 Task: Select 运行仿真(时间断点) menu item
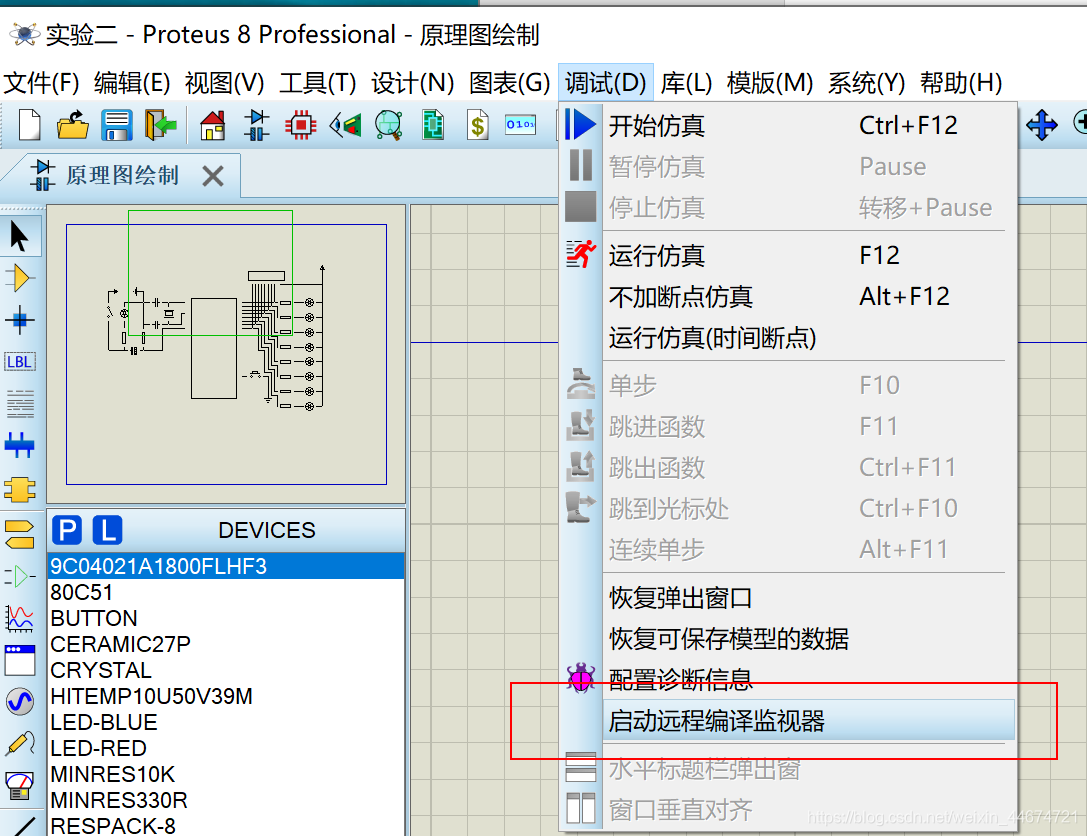tap(790, 338)
